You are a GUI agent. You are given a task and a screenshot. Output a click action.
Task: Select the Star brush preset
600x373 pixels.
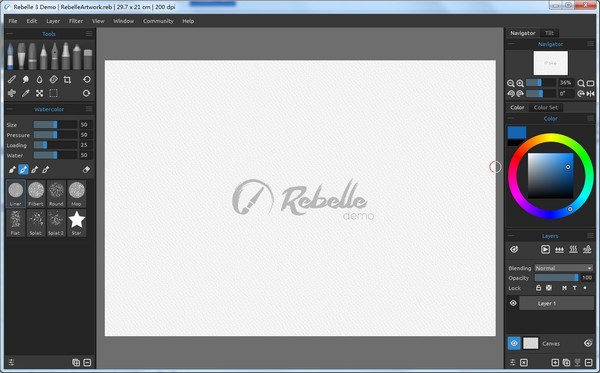pyautogui.click(x=77, y=223)
